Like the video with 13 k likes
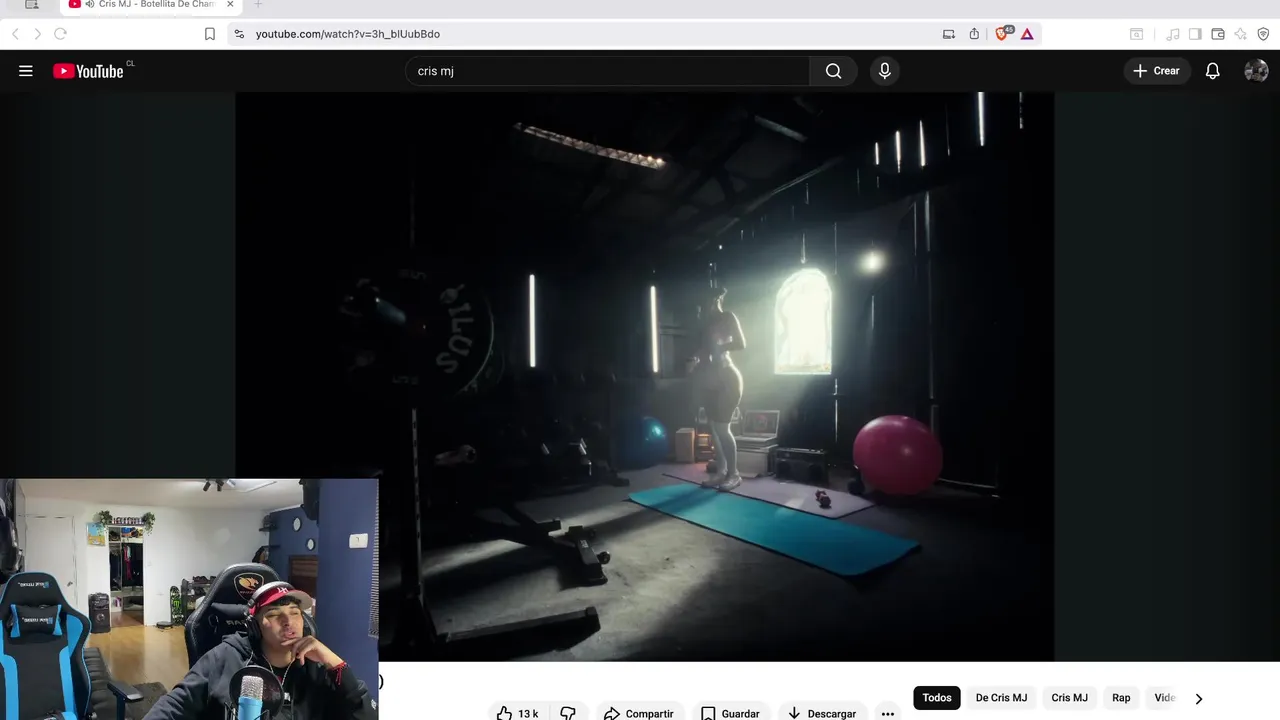The width and height of the screenshot is (1280, 720). pos(516,713)
